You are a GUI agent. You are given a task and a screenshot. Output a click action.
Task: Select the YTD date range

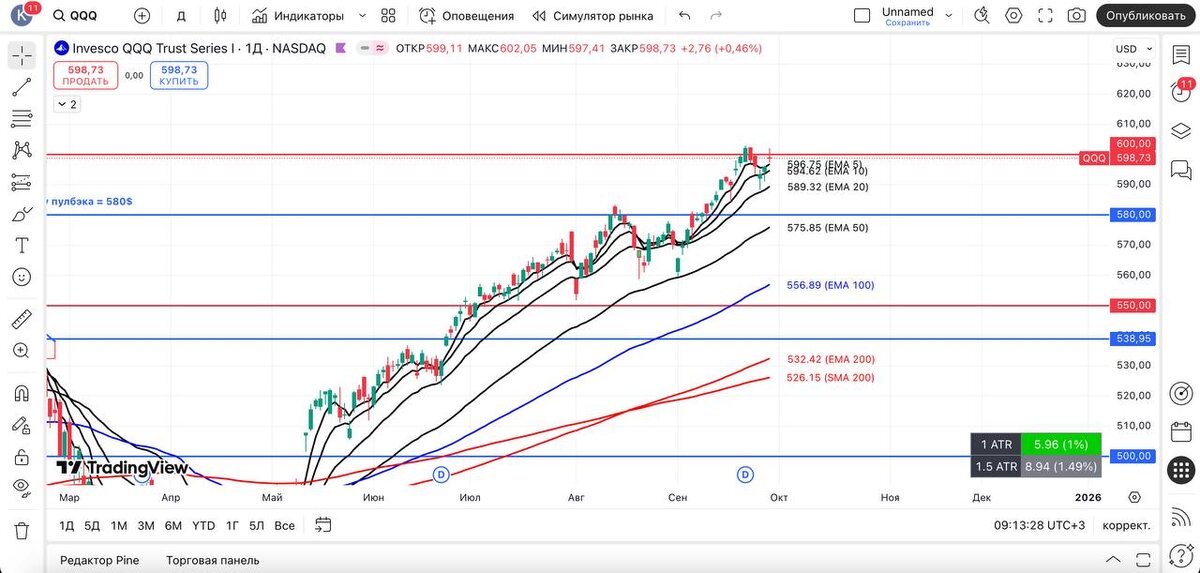coord(203,525)
